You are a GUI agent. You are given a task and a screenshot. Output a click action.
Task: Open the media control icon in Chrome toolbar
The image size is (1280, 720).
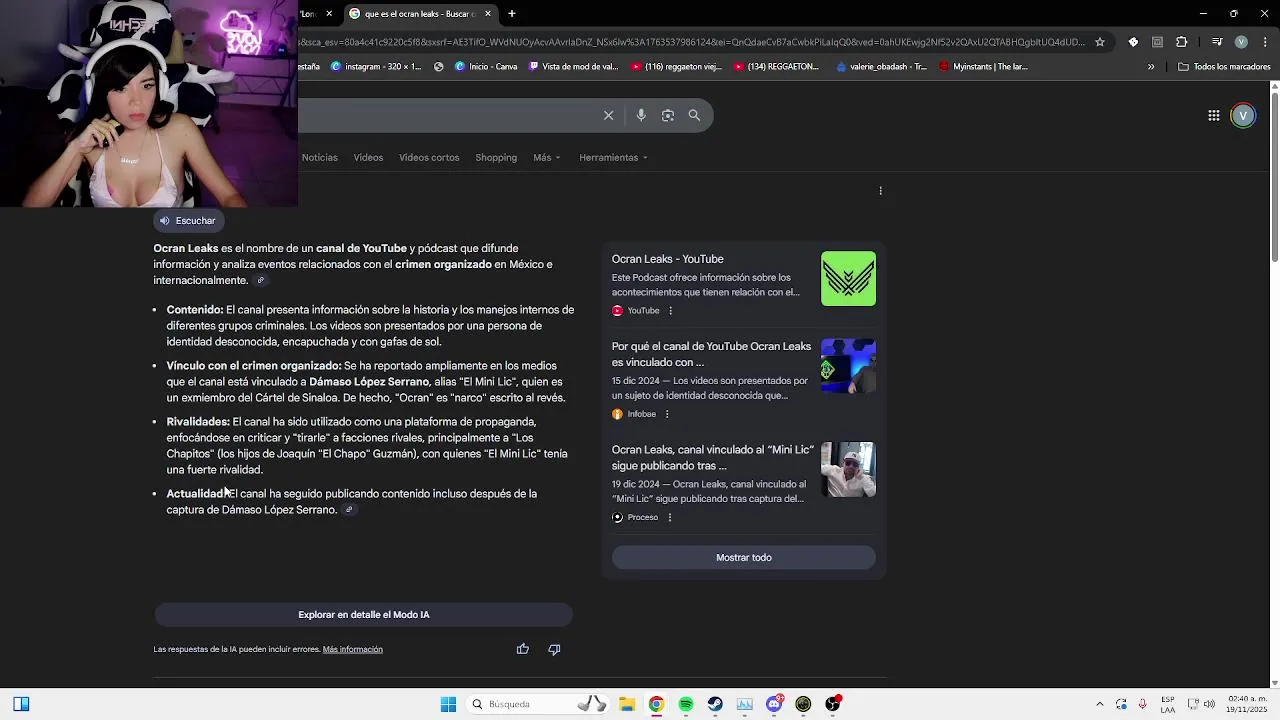1217,42
